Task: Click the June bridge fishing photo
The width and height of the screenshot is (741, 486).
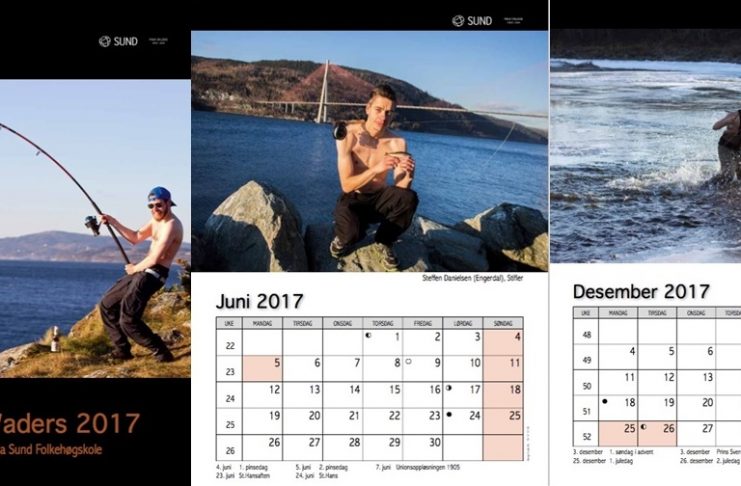Action: [x=370, y=151]
